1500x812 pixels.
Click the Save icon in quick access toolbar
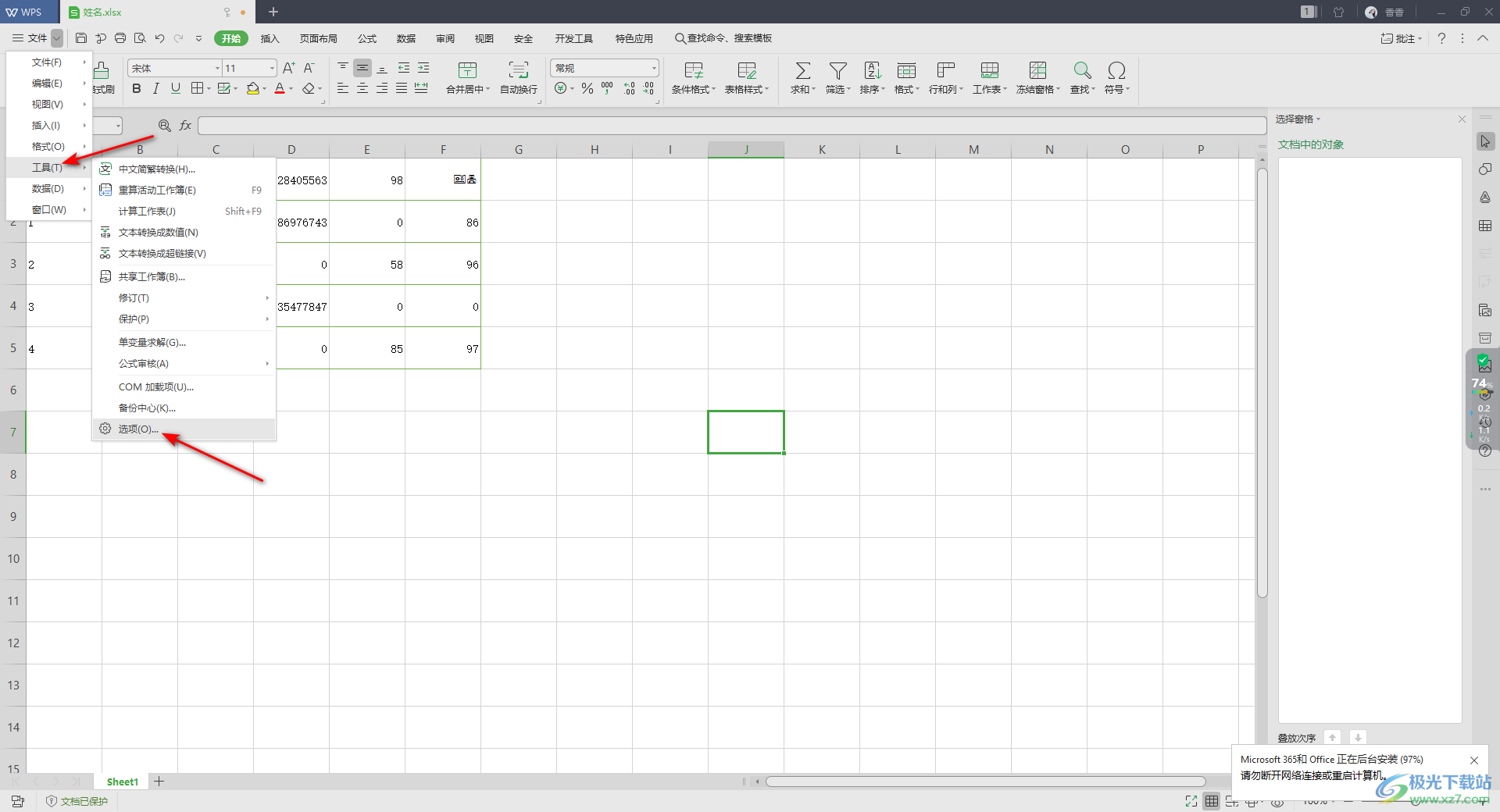[81, 38]
